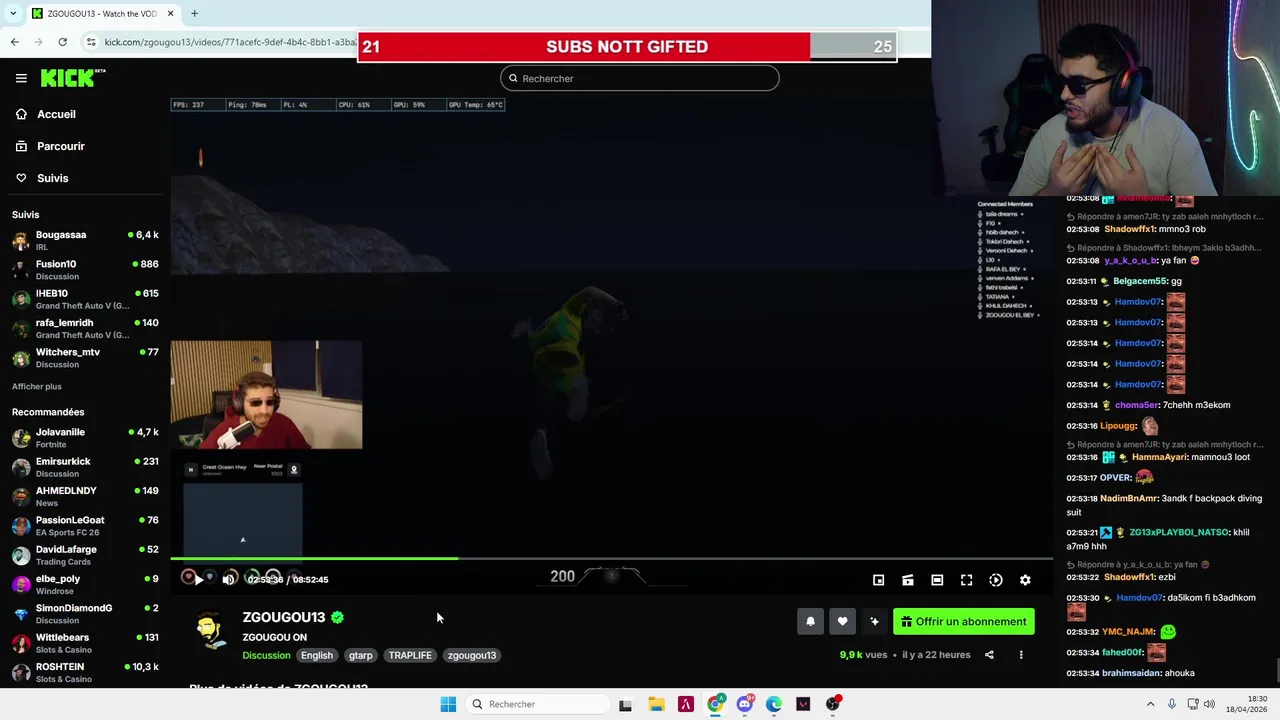Open Jolavanille recommended channel
Image resolution: width=1280 pixels, height=720 pixels.
click(85, 438)
